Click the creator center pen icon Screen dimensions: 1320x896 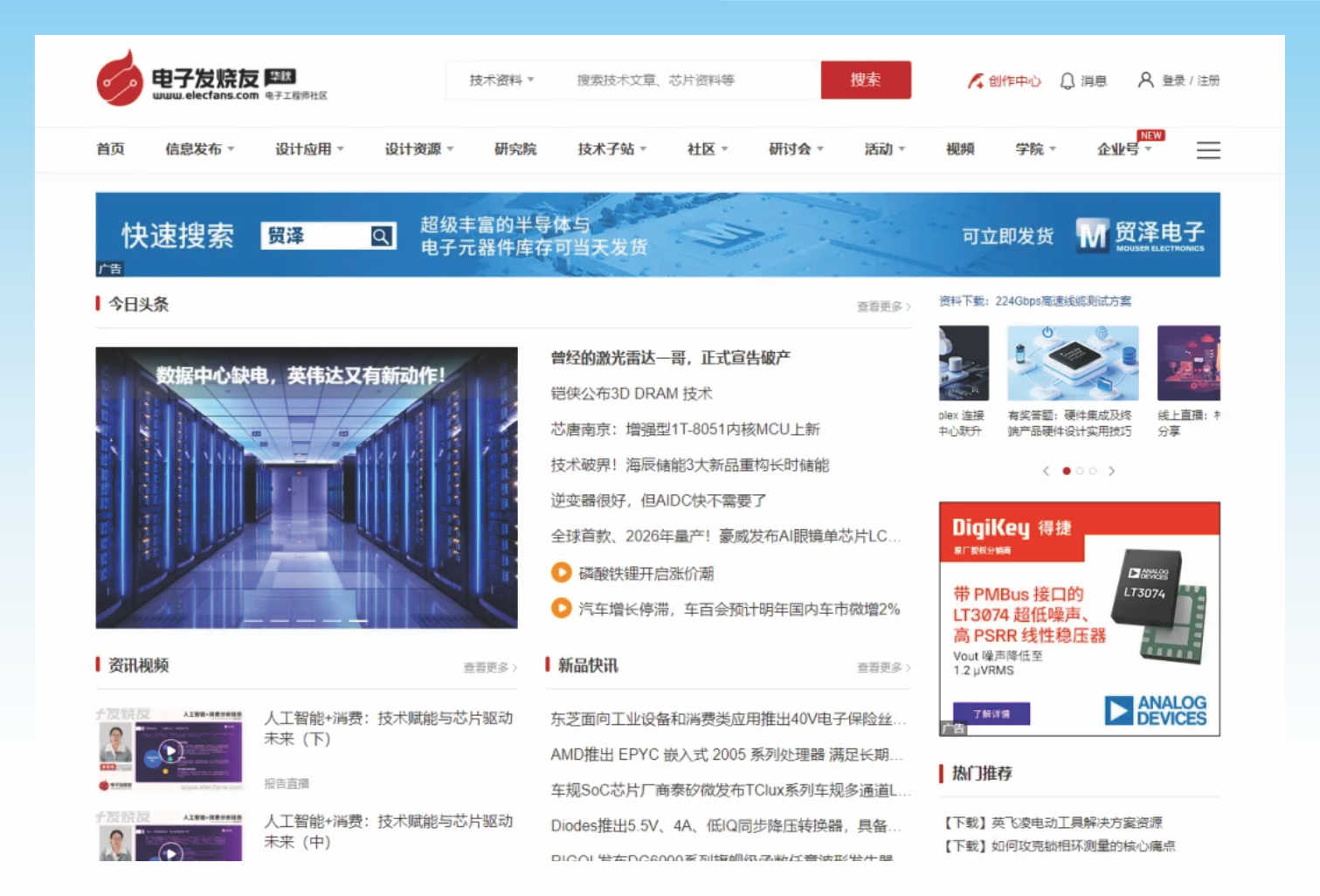tap(975, 81)
